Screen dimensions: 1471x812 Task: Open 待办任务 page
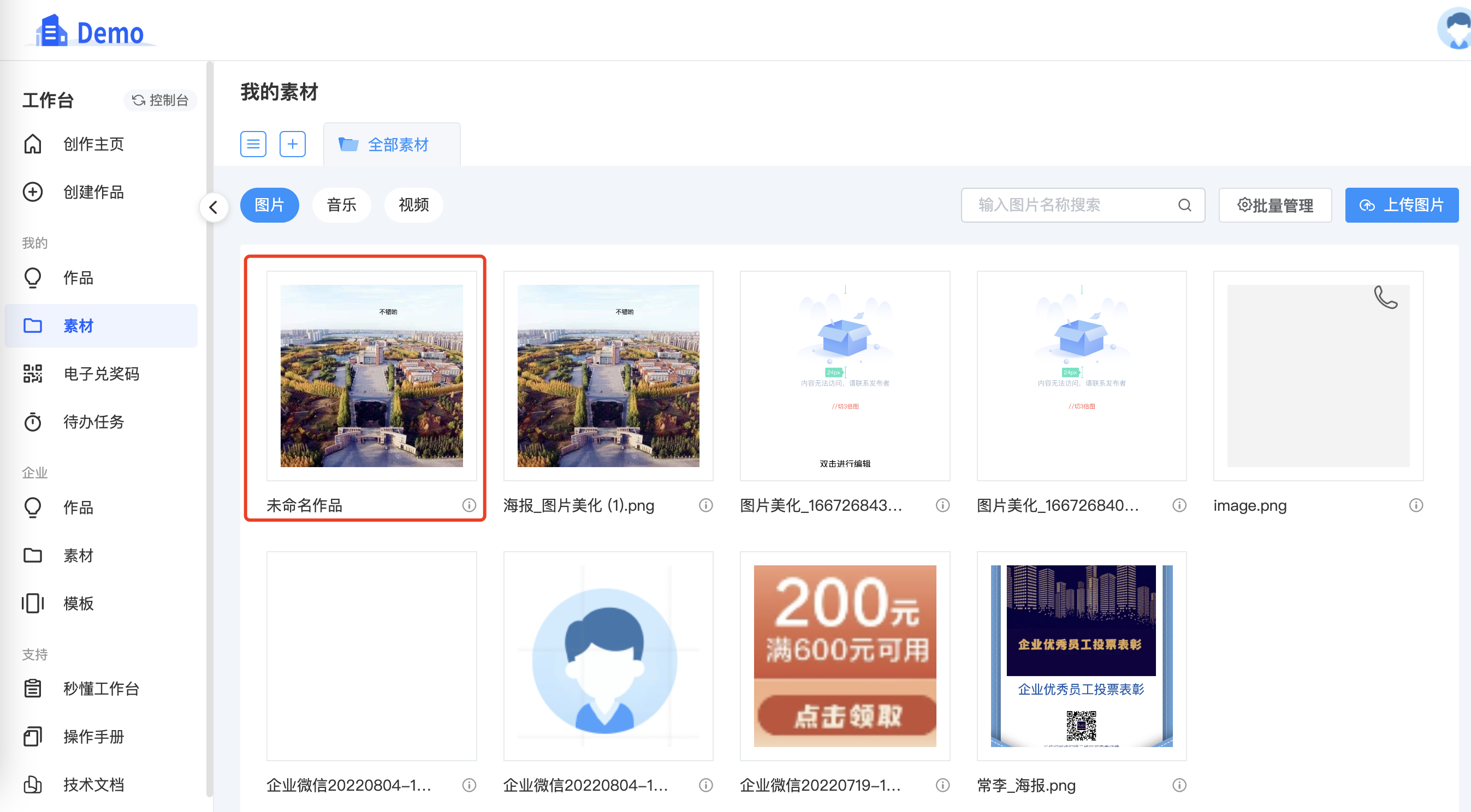click(x=94, y=422)
